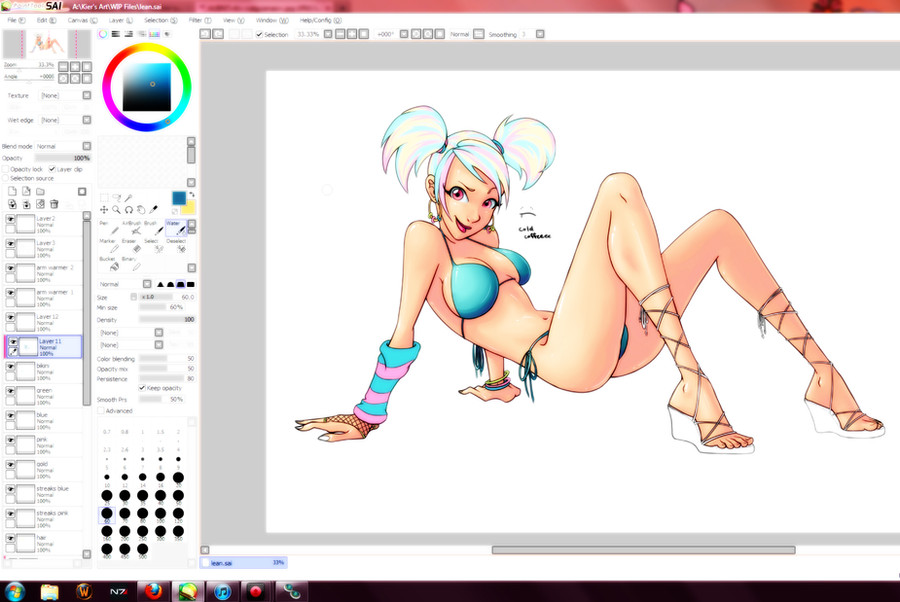Create a new layer folder
The width and height of the screenshot is (900, 602).
pos(40,191)
